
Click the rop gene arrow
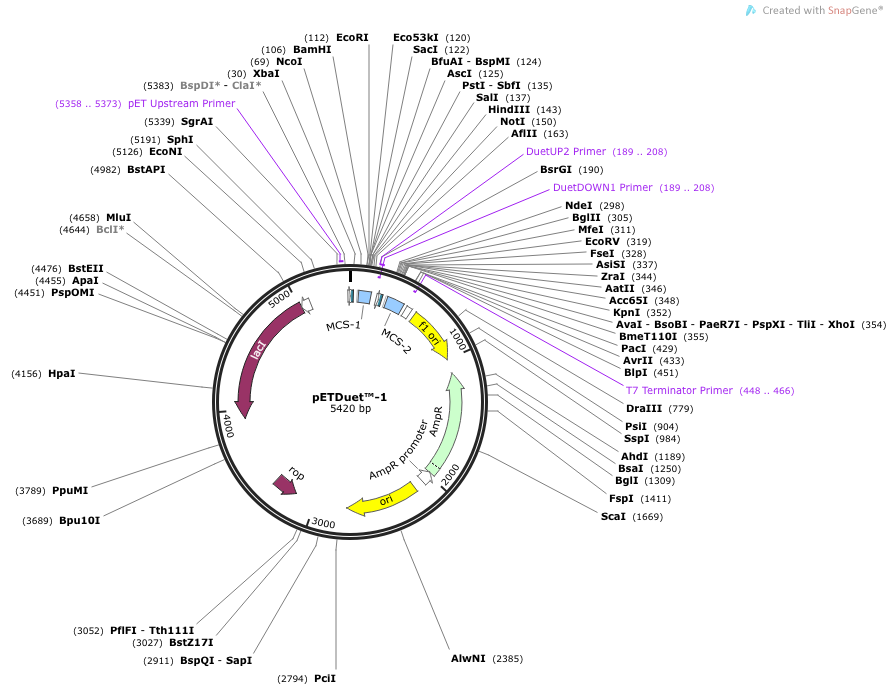tap(285, 483)
